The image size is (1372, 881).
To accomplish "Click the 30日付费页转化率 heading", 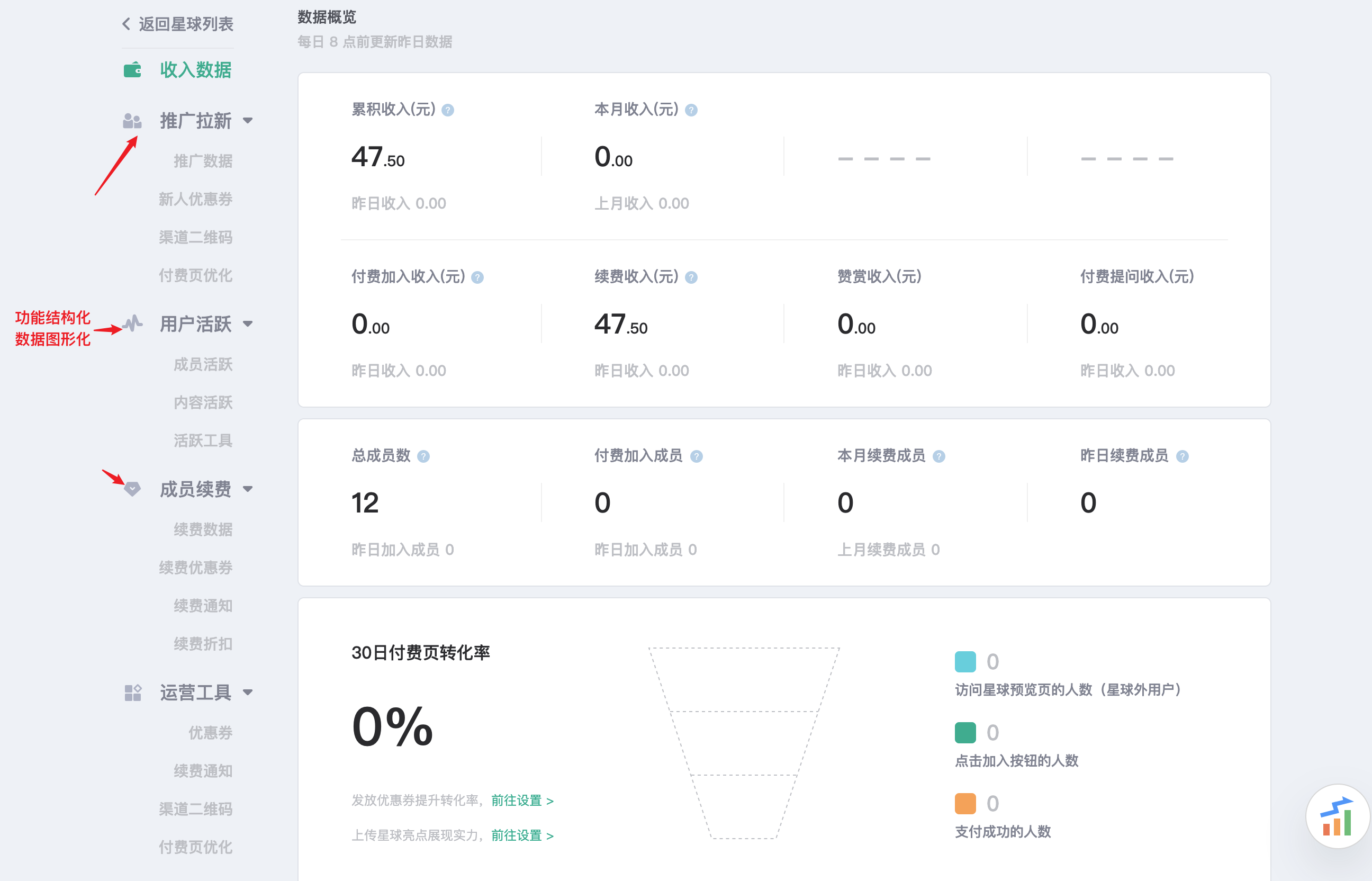I will click(x=420, y=653).
